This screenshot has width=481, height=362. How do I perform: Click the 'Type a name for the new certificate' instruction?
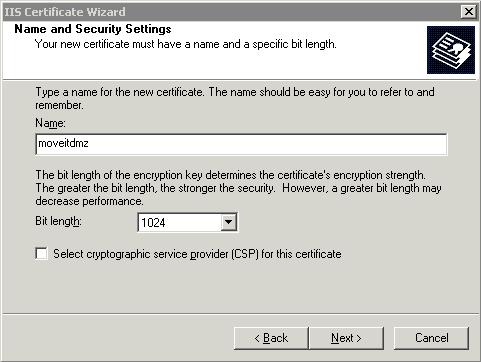tap(235, 98)
